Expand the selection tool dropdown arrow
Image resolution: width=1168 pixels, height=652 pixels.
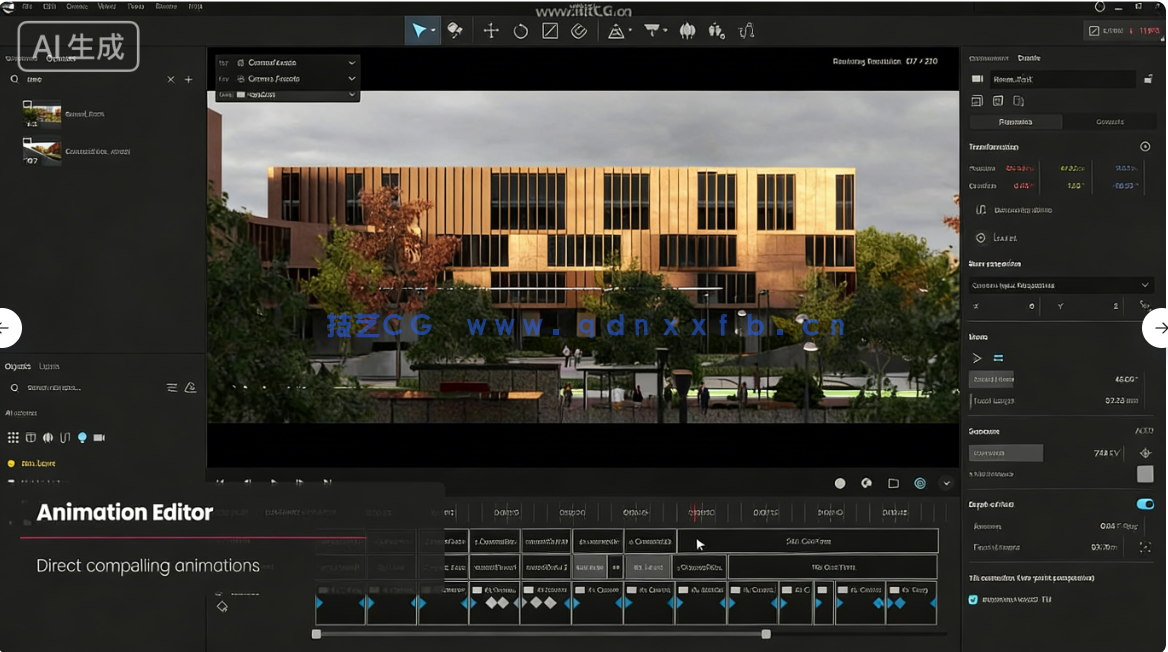[x=434, y=30]
